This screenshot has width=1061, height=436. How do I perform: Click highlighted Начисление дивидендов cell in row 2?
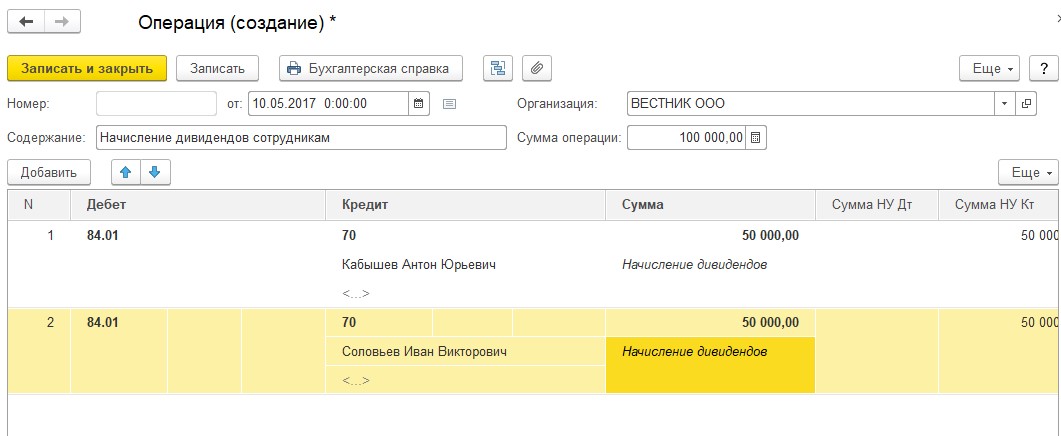[710, 365]
